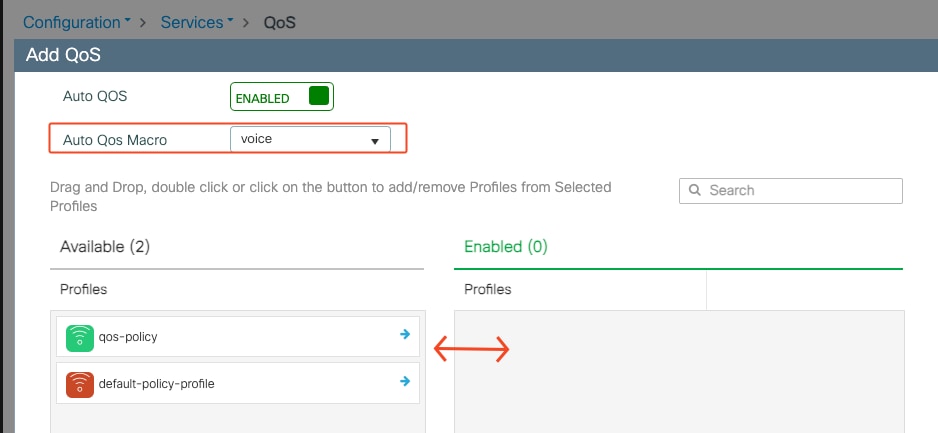Toggle the Auto QOS enabled switch
Image resolution: width=938 pixels, height=433 pixels.
[x=282, y=97]
